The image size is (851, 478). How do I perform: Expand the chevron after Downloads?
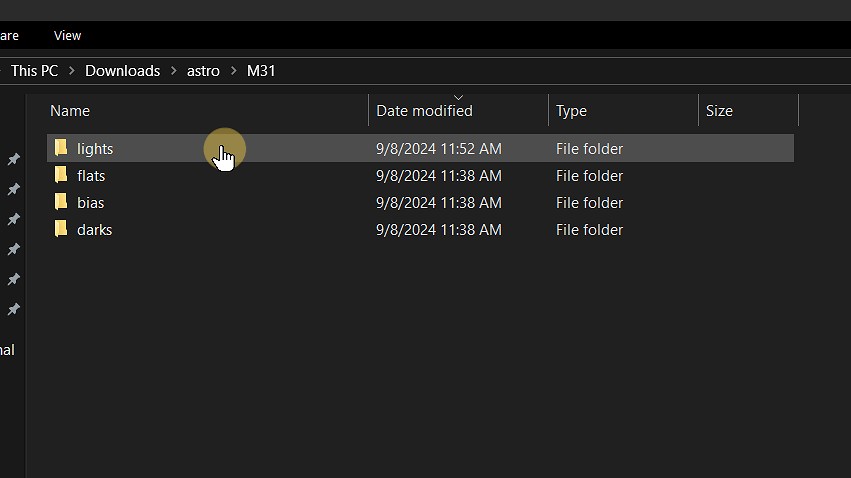(174, 71)
